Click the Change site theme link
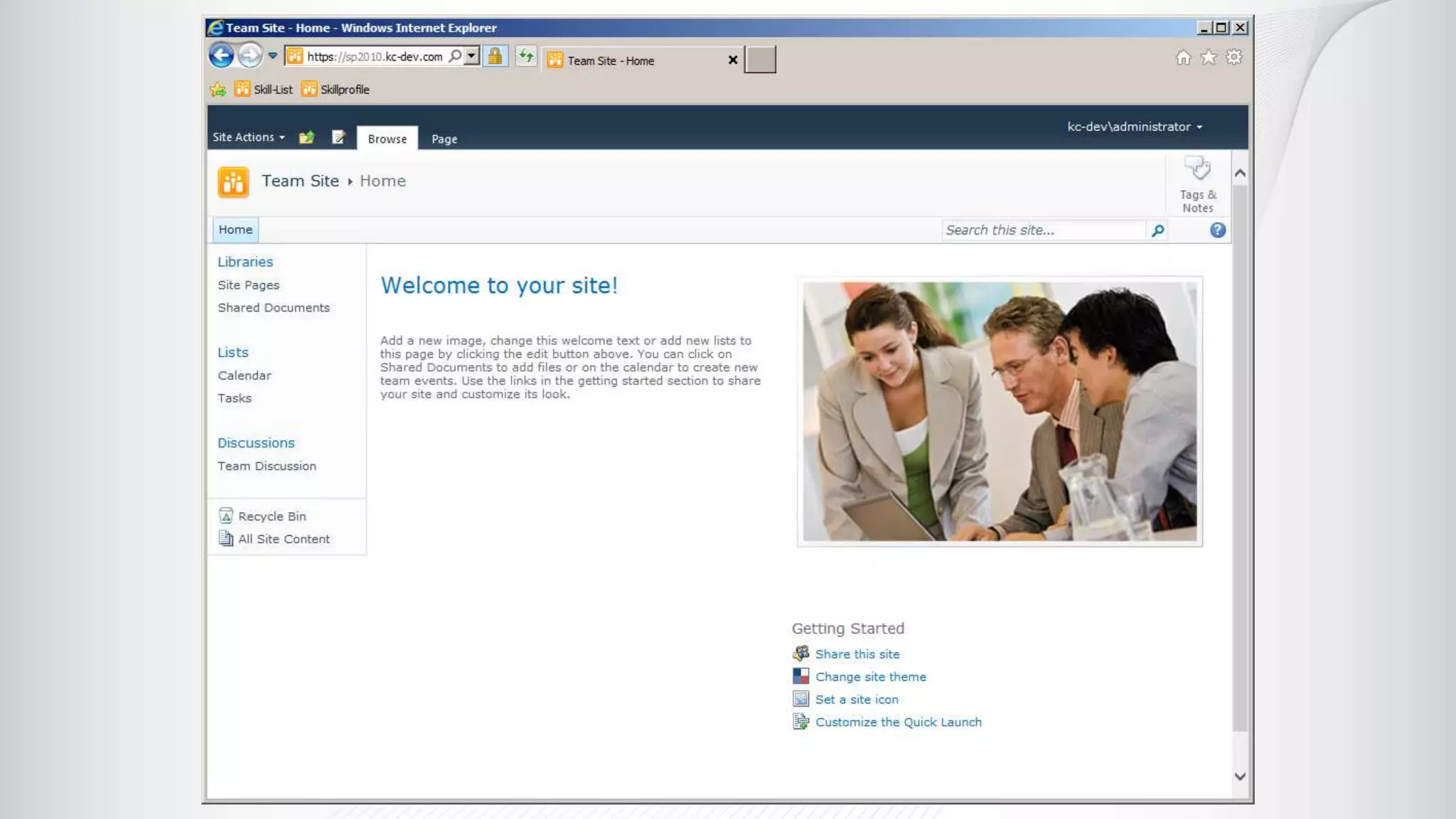 point(870,677)
